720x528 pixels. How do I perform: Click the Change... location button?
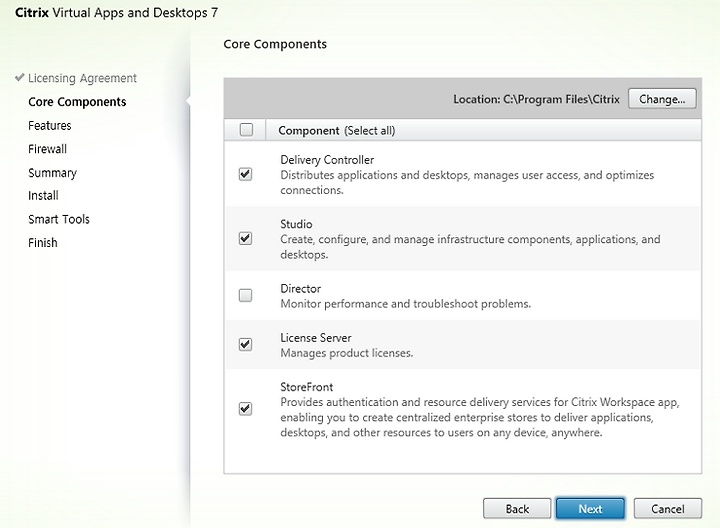(662, 99)
